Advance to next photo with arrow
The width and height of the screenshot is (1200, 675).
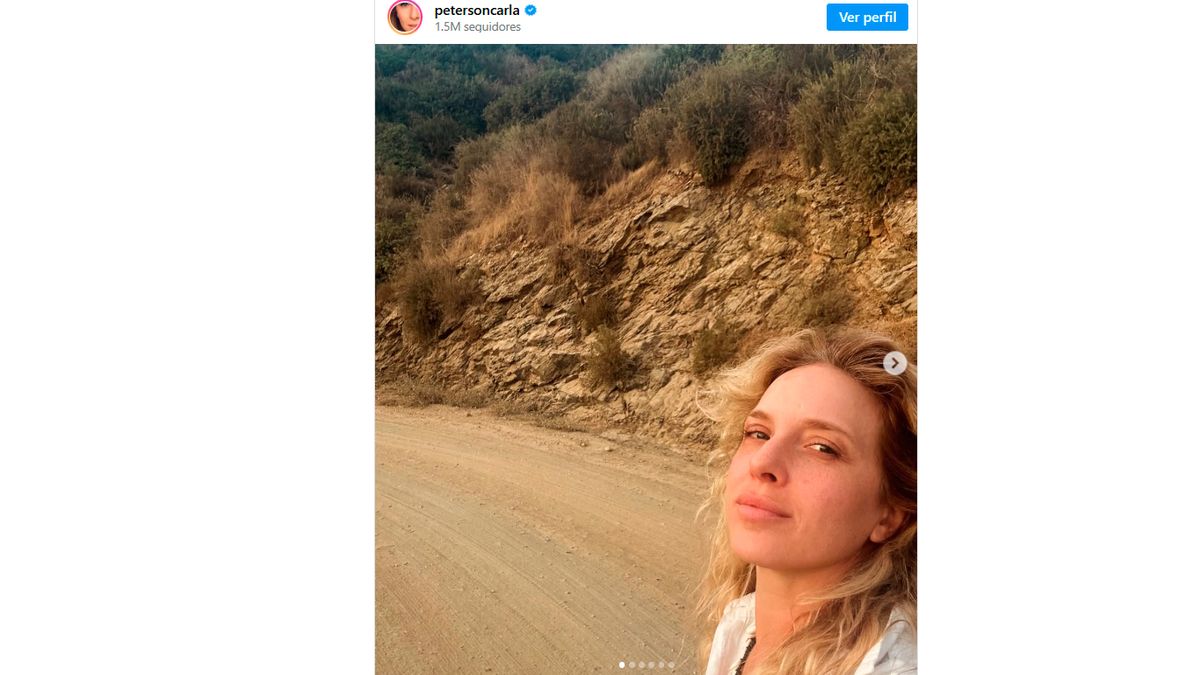tap(895, 363)
